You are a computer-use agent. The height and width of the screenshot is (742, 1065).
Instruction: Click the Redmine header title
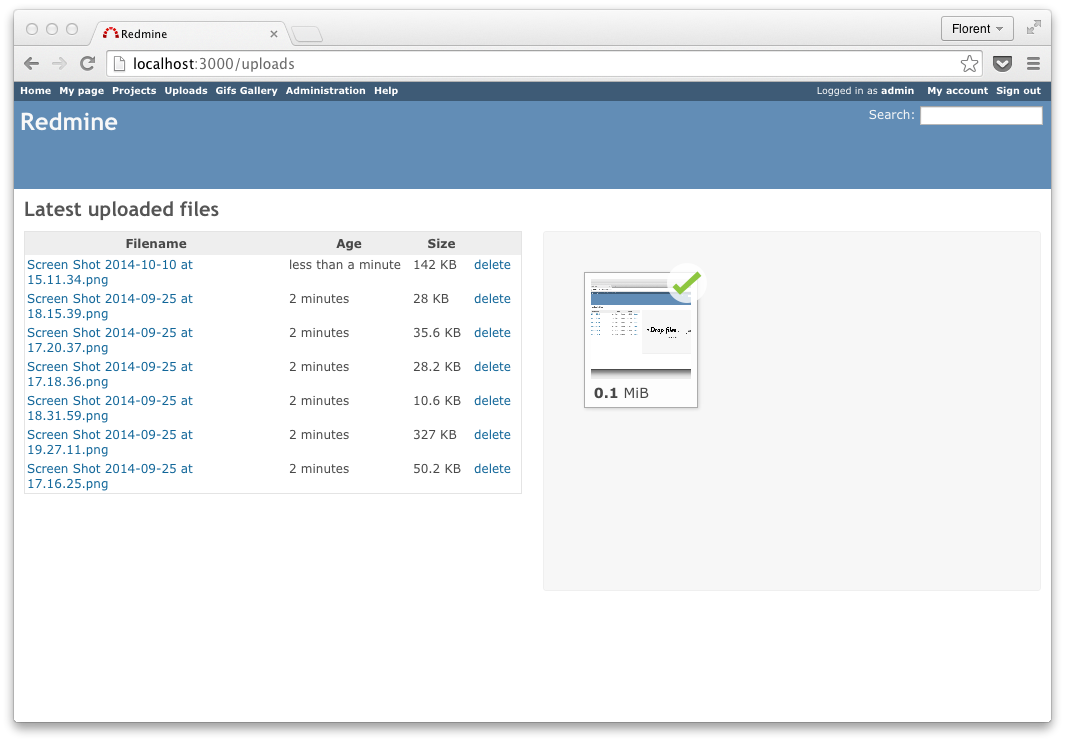click(x=69, y=122)
